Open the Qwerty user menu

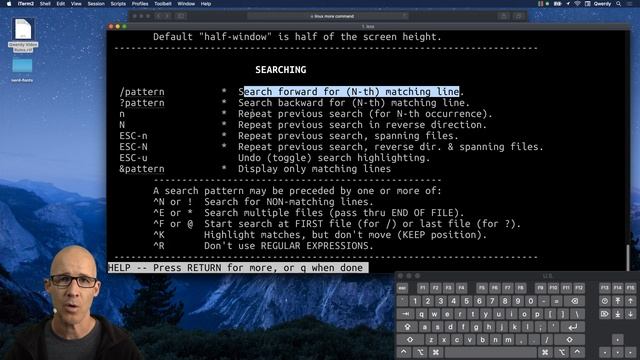(602, 4)
